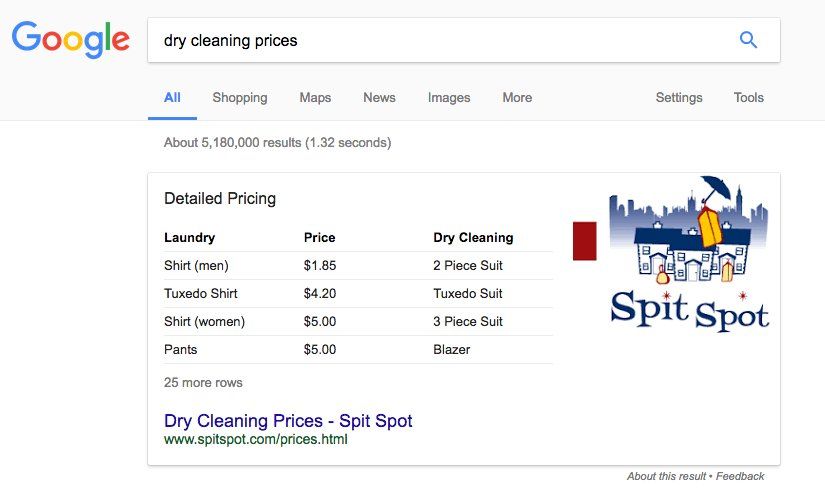Switch to the Images tab
The image size is (825, 488).
click(x=449, y=98)
